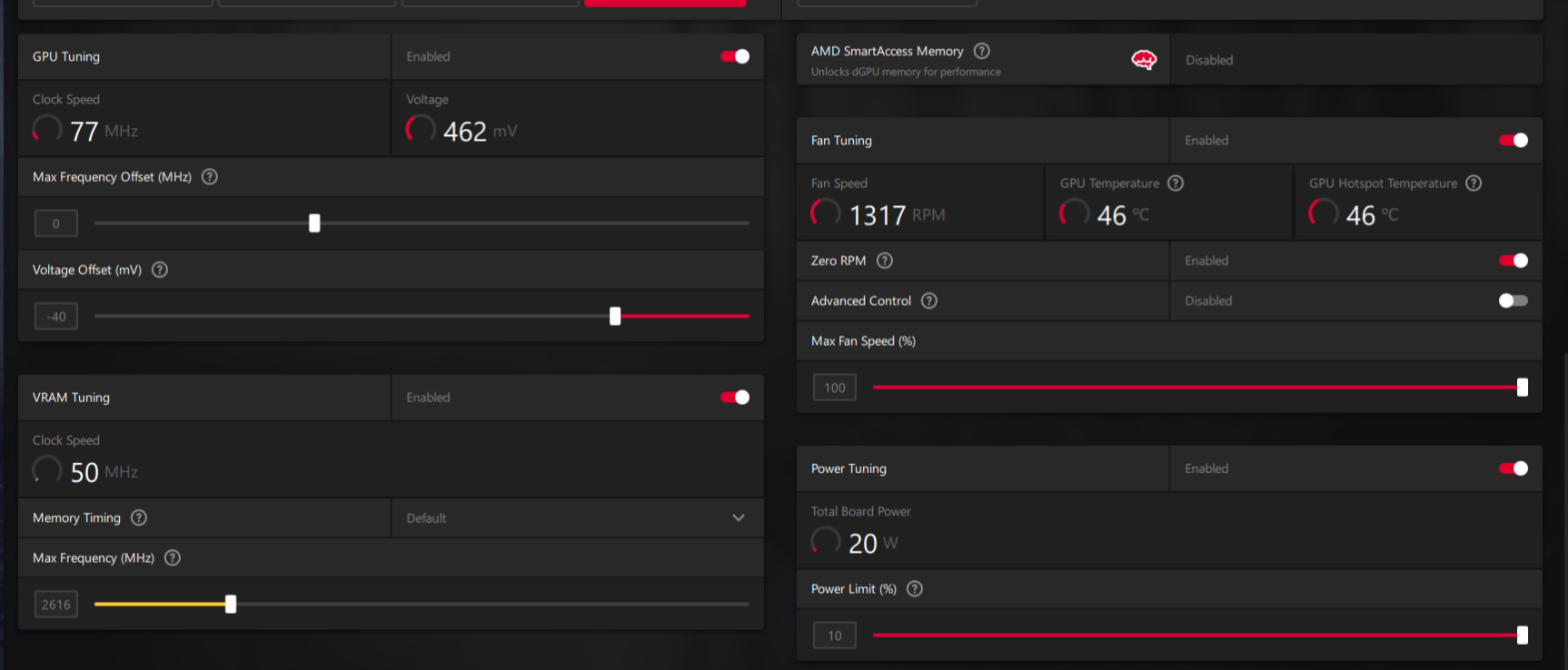Image resolution: width=1568 pixels, height=670 pixels.
Task: Click the Voltage Offset field showing -40
Action: [56, 317]
